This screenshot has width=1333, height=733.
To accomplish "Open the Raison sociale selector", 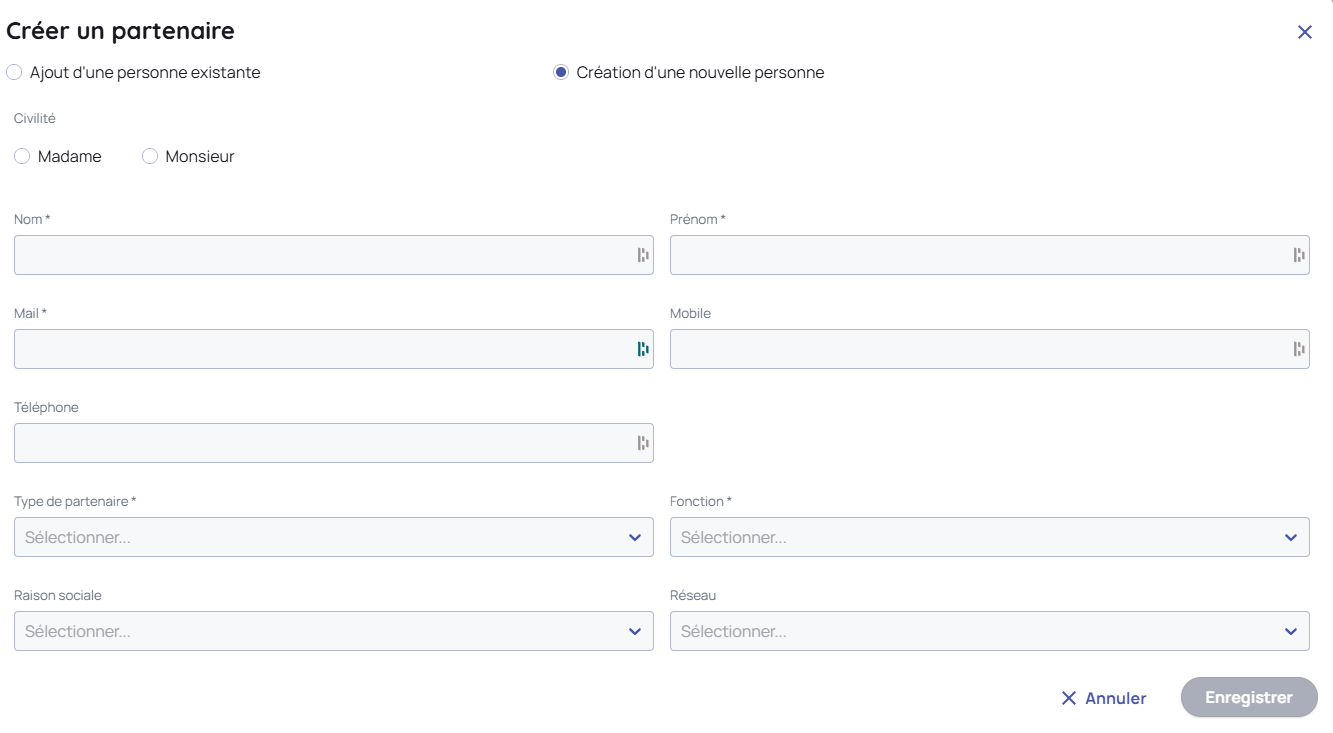I will click(333, 631).
